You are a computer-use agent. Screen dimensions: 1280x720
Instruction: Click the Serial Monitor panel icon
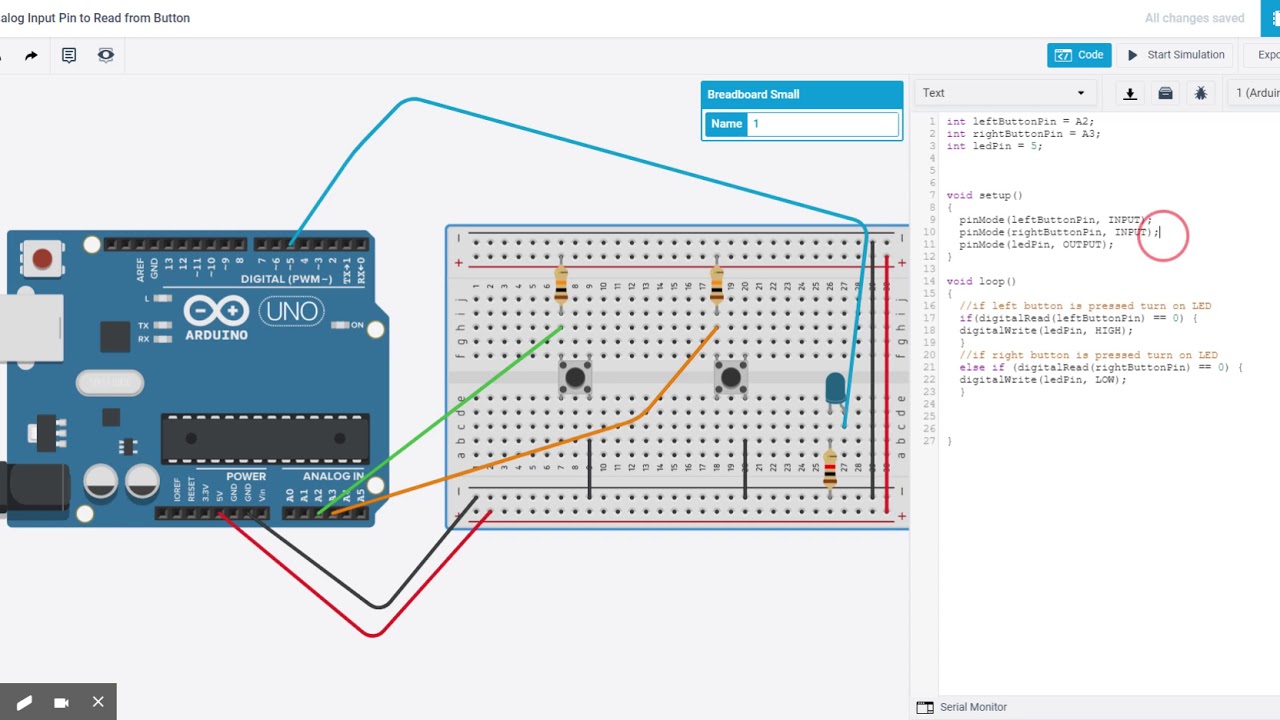(925, 707)
